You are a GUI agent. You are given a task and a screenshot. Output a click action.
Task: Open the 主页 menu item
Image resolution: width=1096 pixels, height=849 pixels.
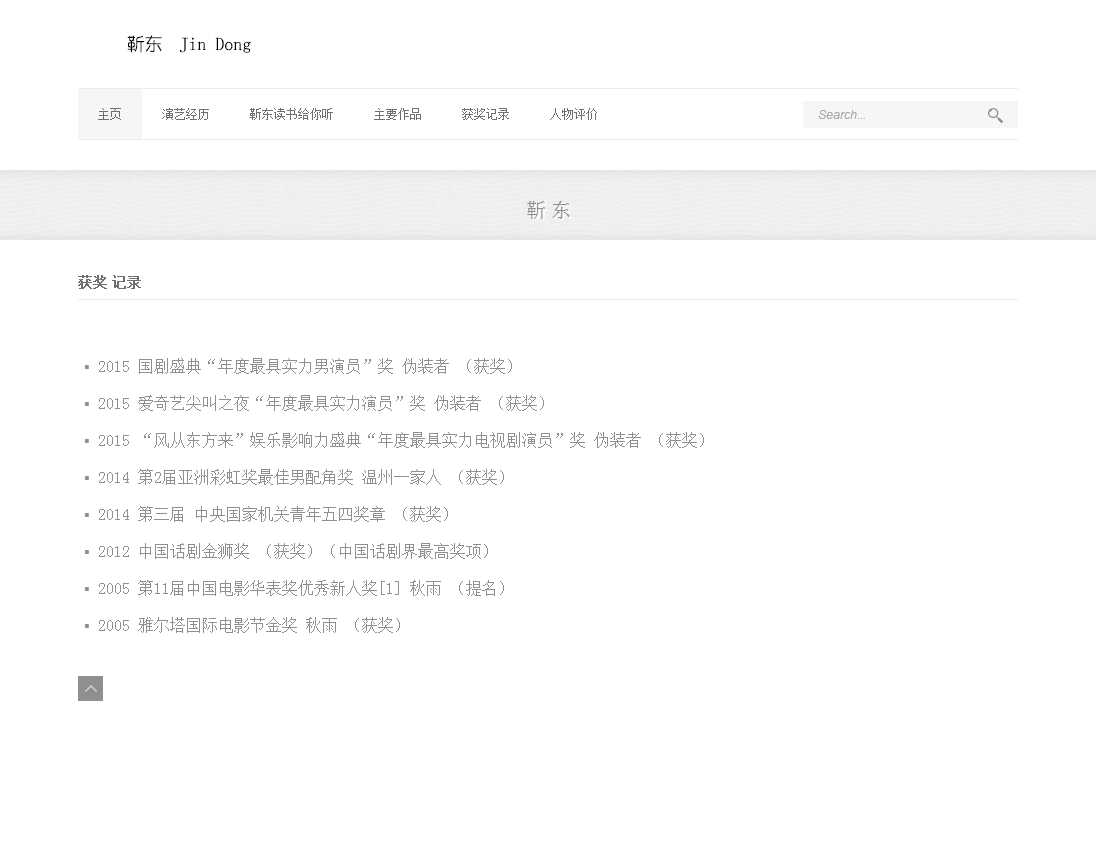(x=110, y=115)
